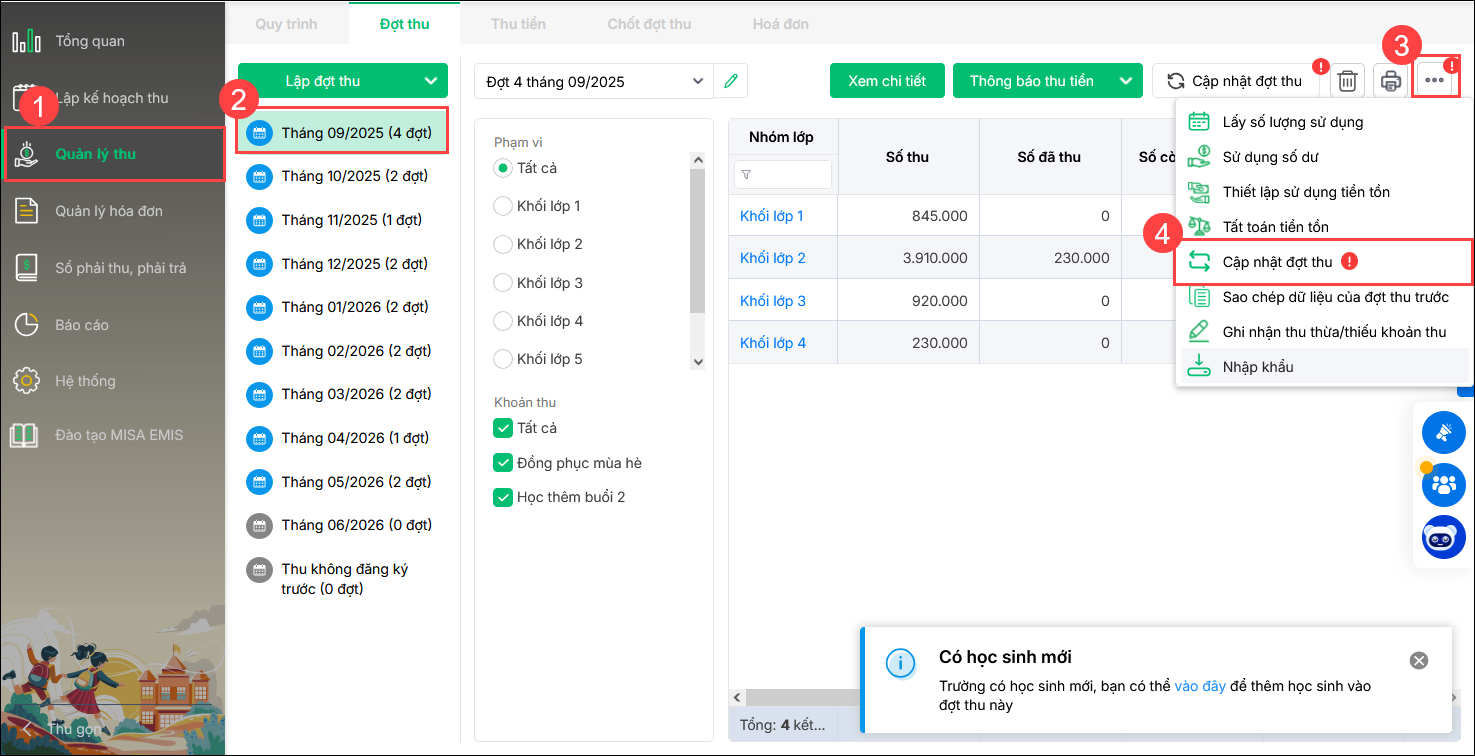This screenshot has width=1475, height=756.
Task: Open Báo cáo in the sidebar
Action: pos(82,325)
